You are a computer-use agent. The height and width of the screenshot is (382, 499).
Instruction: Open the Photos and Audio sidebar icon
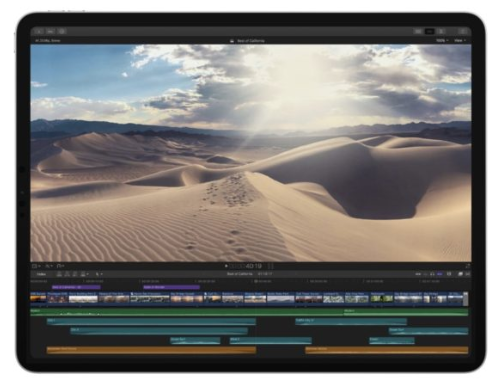coord(50,31)
